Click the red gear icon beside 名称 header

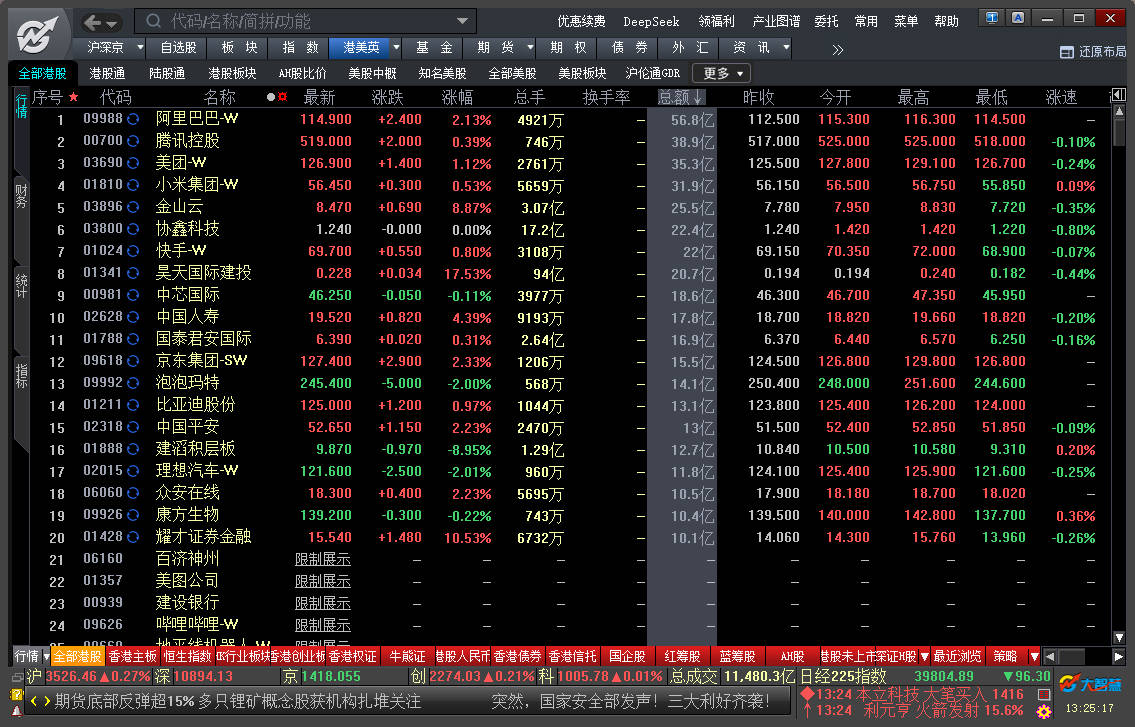coord(282,96)
